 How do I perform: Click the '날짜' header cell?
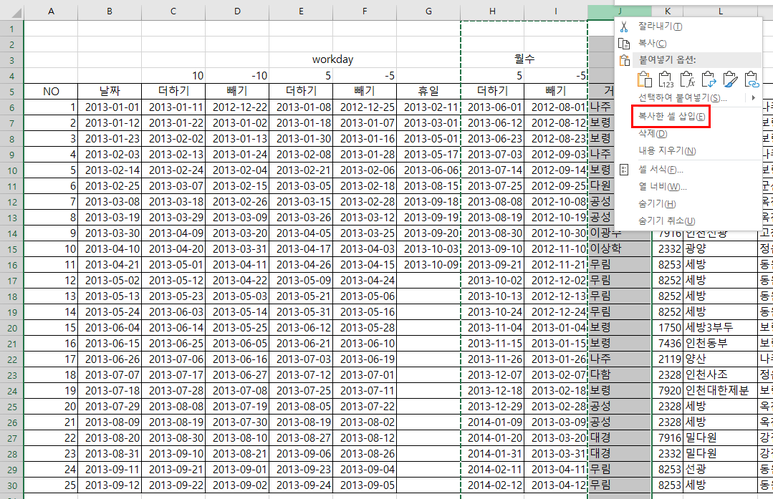tap(109, 91)
